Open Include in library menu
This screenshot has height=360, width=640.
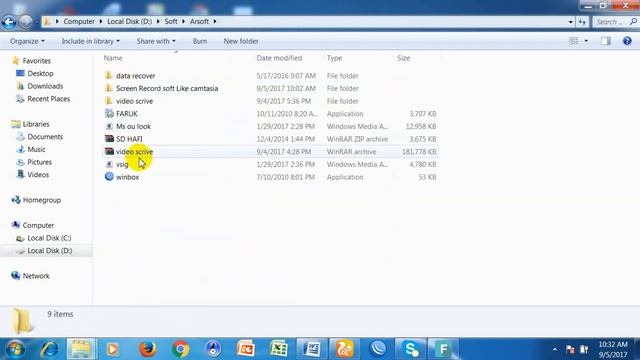pyautogui.click(x=91, y=41)
